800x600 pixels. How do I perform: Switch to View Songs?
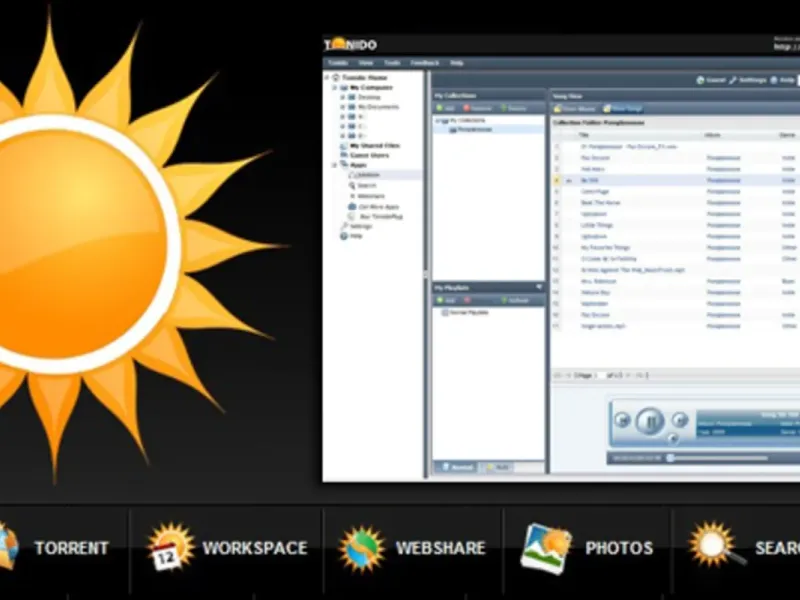tap(623, 109)
